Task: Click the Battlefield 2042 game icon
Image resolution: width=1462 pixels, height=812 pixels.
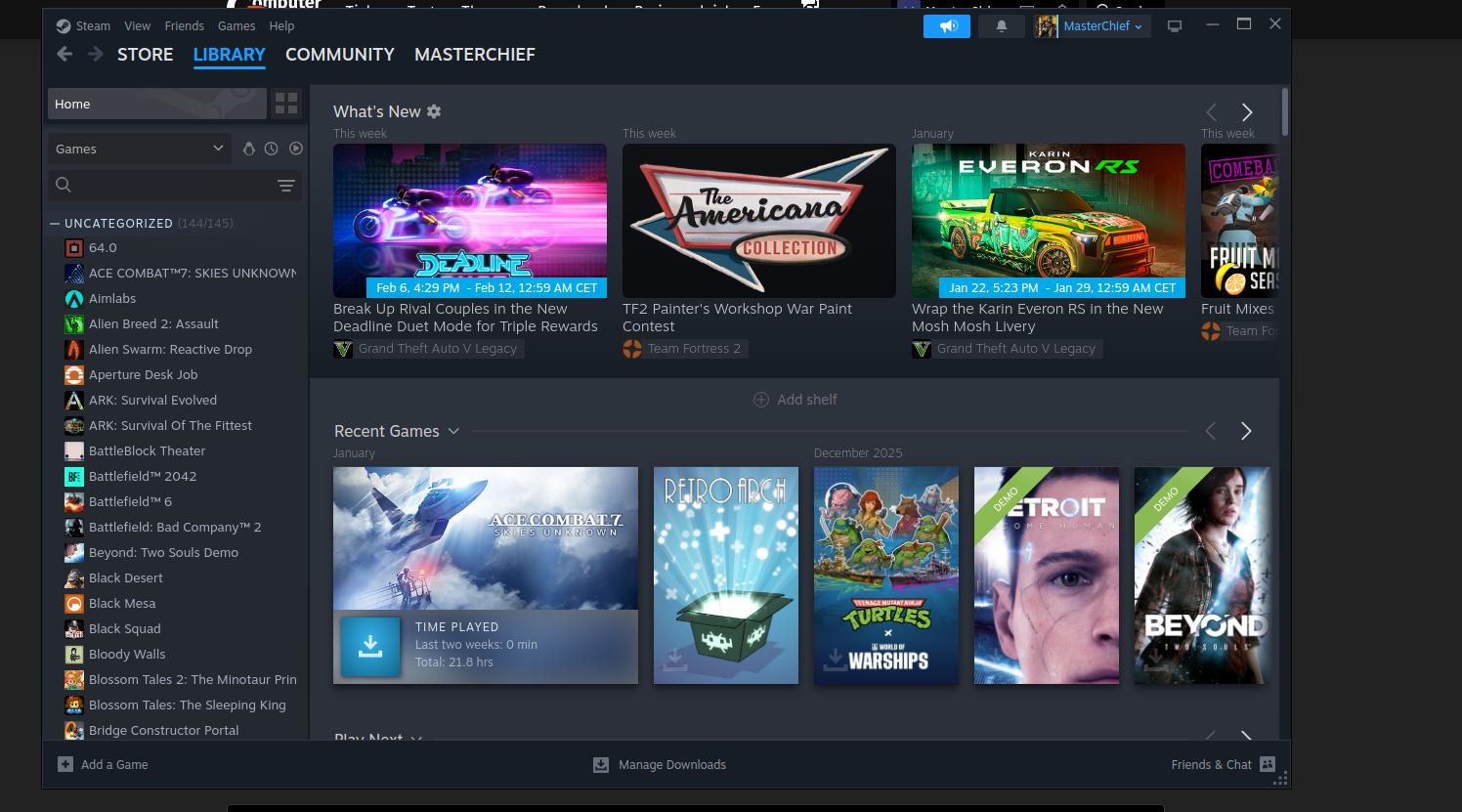Action: click(x=74, y=477)
